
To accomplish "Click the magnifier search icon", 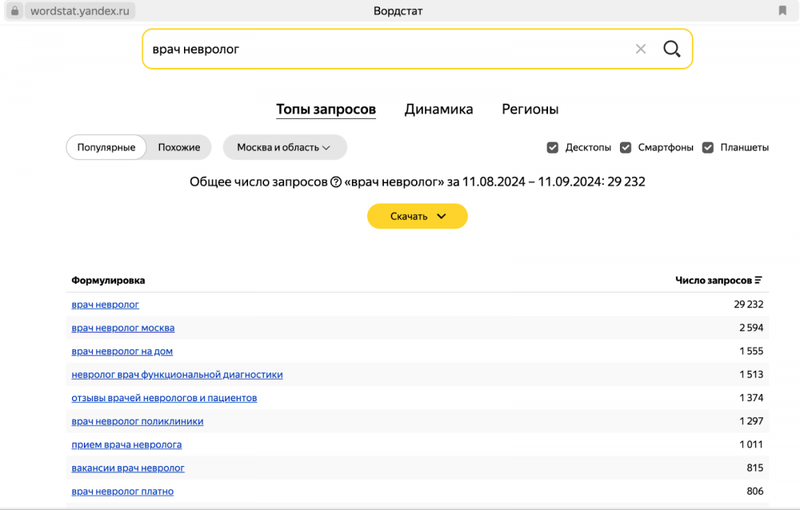I will [x=671, y=49].
